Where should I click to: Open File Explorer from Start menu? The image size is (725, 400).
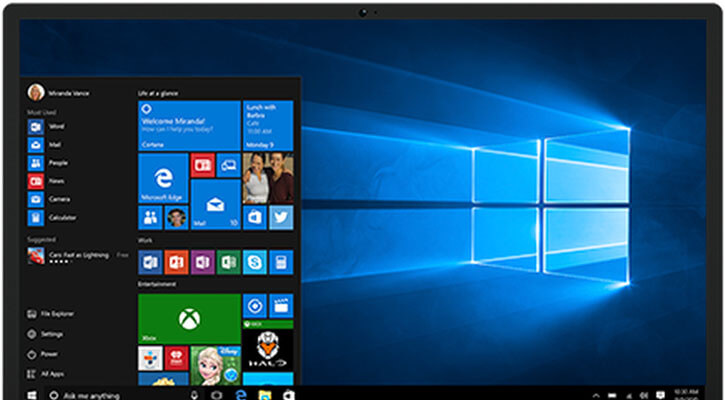coord(56,314)
